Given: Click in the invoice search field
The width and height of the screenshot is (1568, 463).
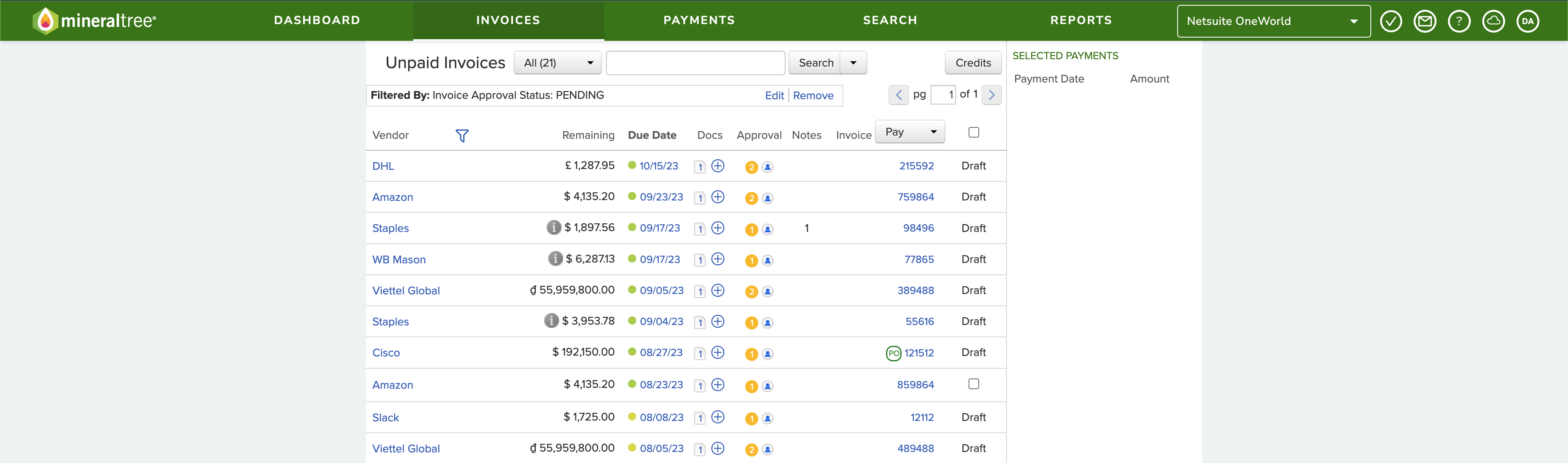Looking at the screenshot, I should point(695,62).
